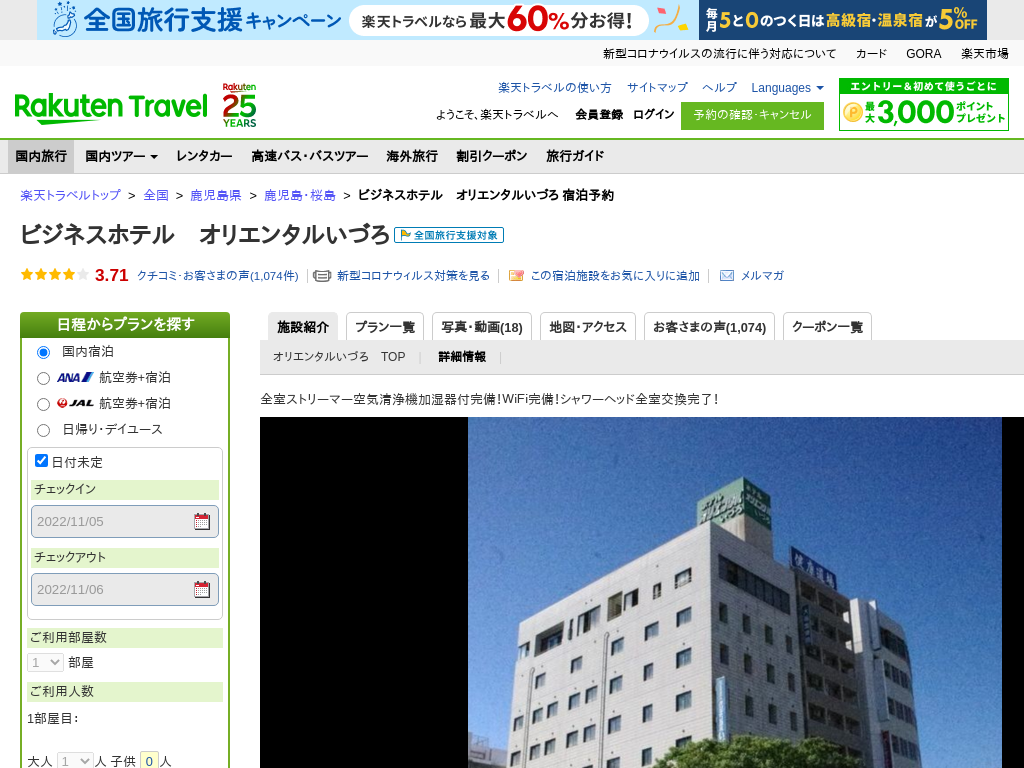1024x768 pixels.
Task: Click the 楽天トラベルトップ breadcrumb
Action: click(71, 195)
